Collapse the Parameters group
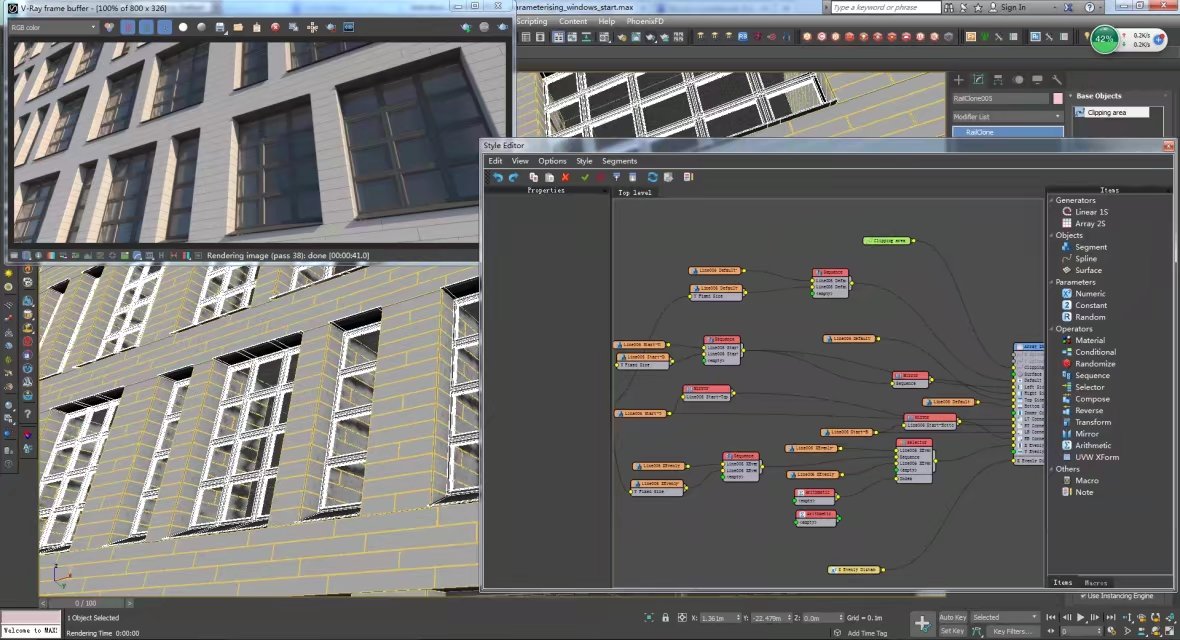 pos(1051,282)
